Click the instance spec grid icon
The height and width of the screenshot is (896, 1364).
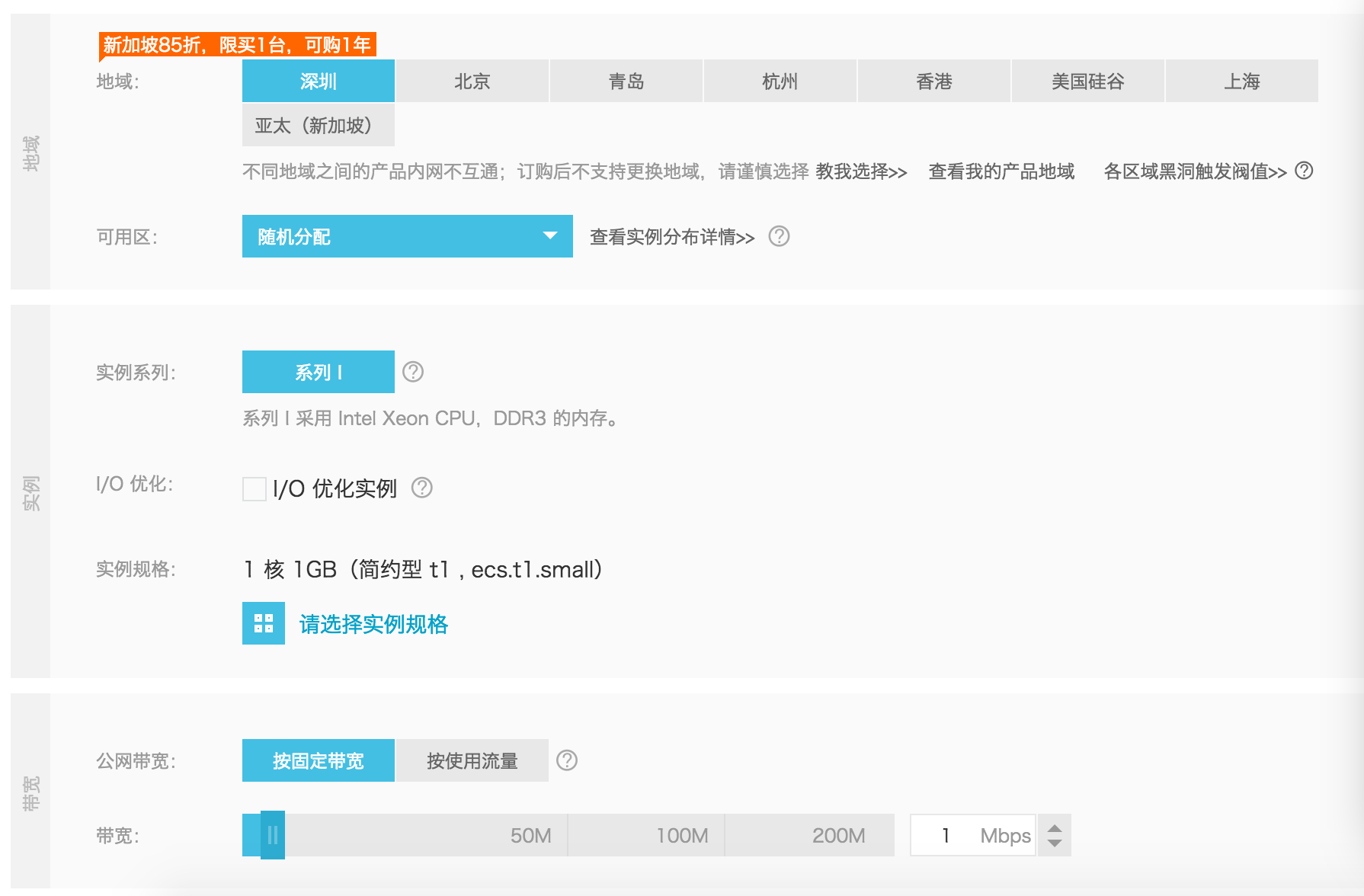[264, 623]
